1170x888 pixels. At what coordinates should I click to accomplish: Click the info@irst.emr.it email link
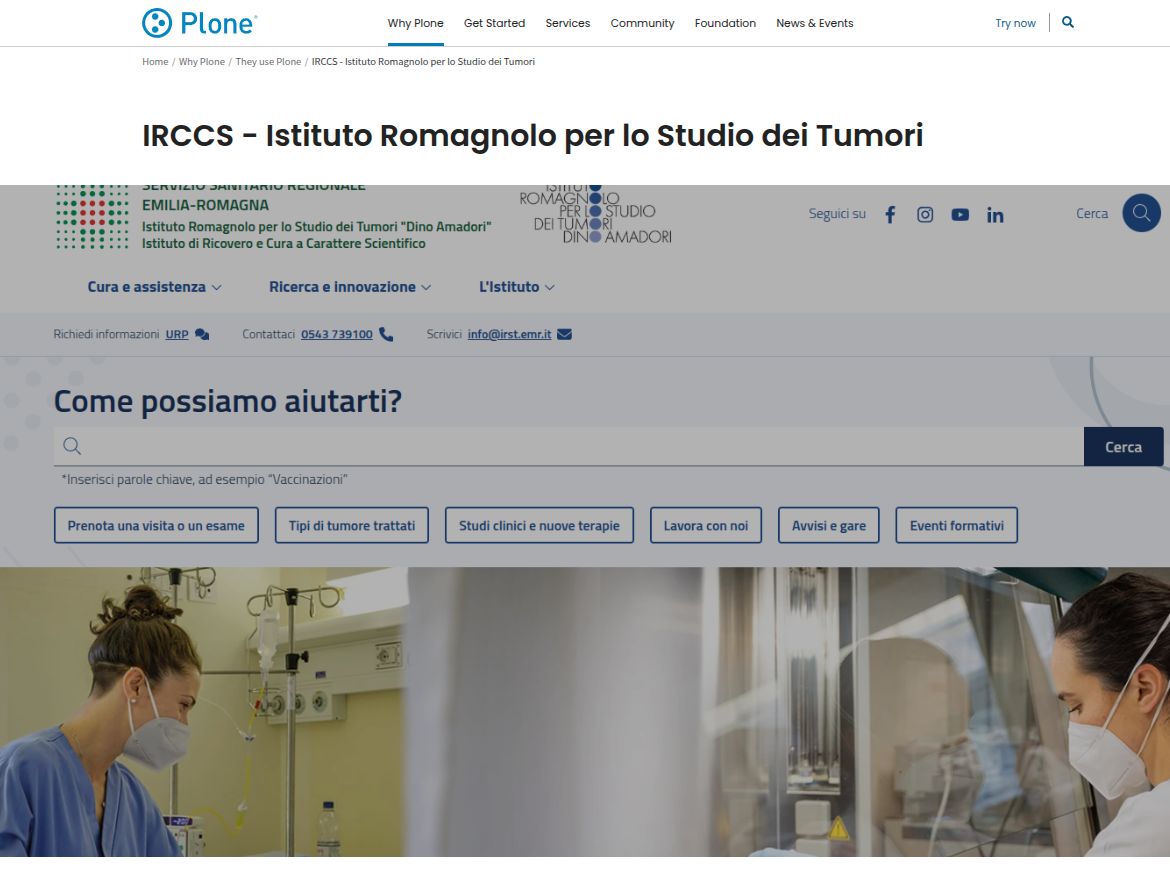point(509,334)
